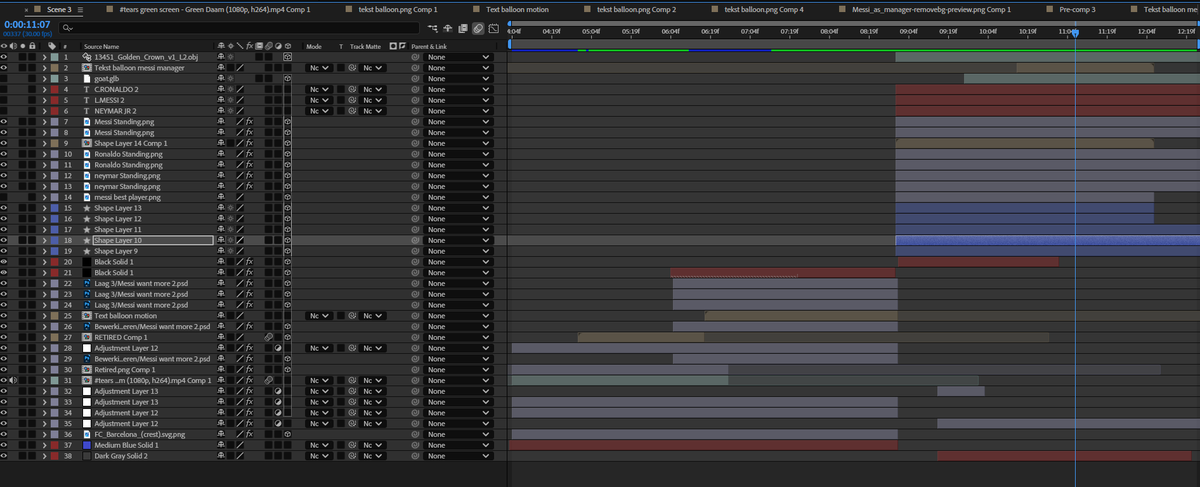Screen dimensions: 1200x487
Task: Lock the Black Solid 1 layer 20
Action: click(x=32, y=262)
